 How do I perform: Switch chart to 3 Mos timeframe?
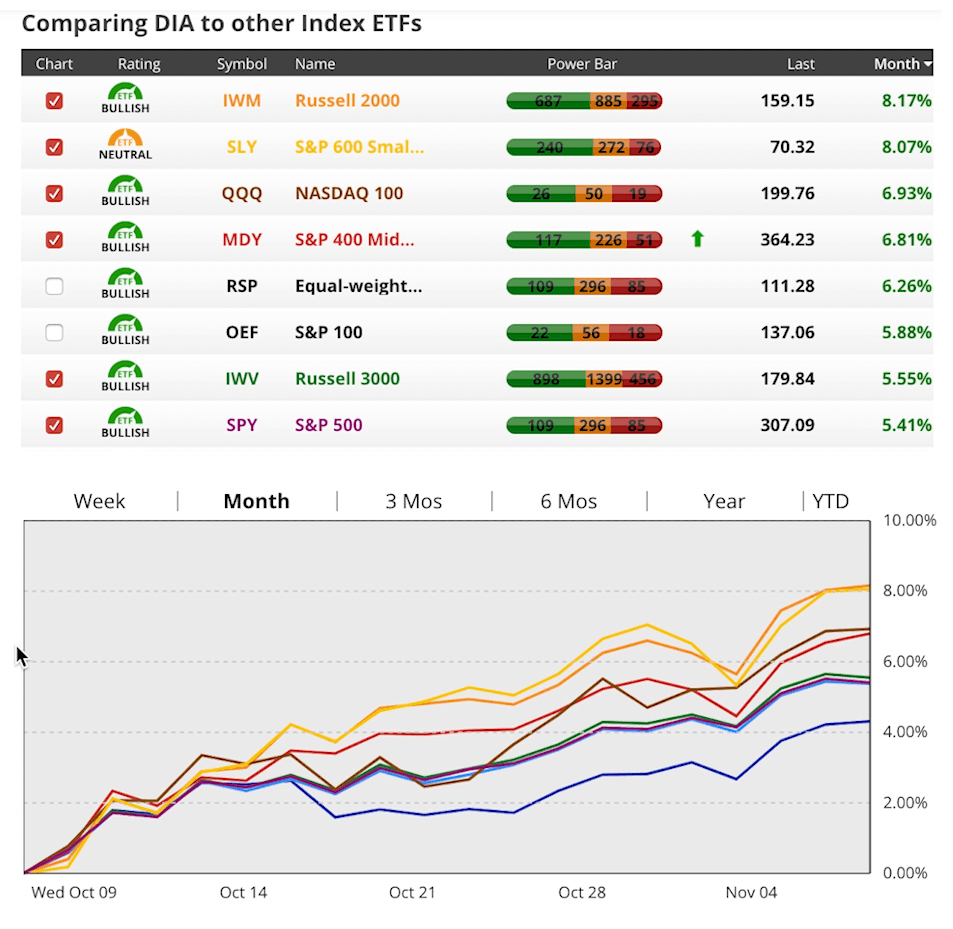(413, 501)
